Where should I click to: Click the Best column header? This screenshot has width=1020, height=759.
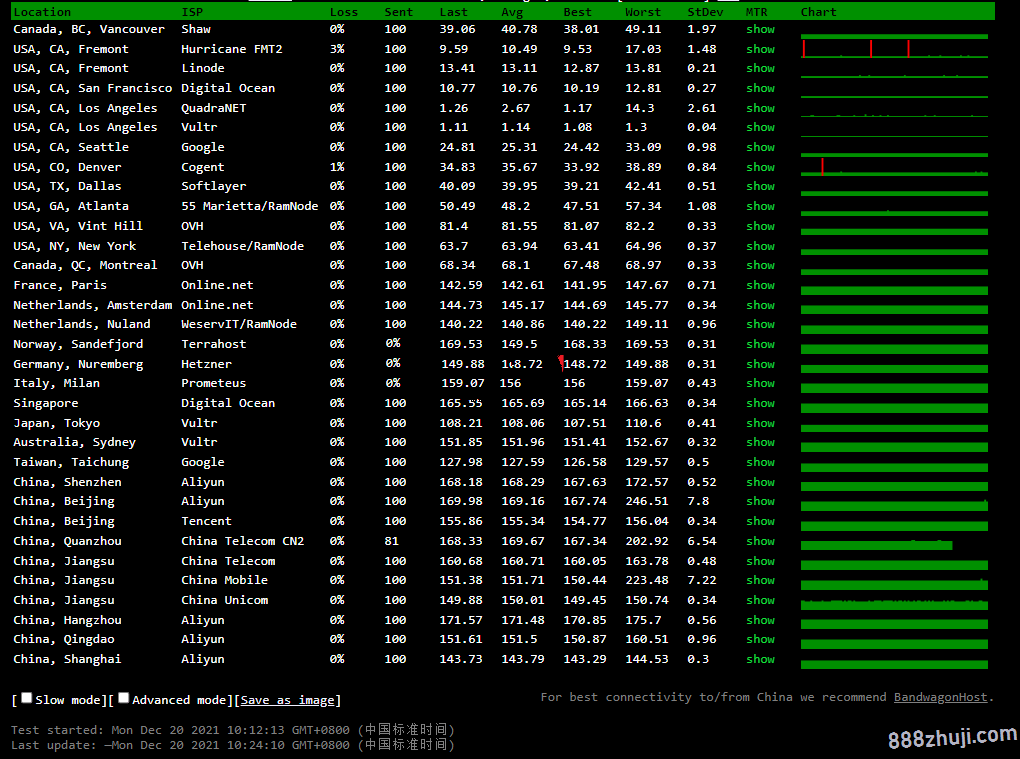coord(578,12)
